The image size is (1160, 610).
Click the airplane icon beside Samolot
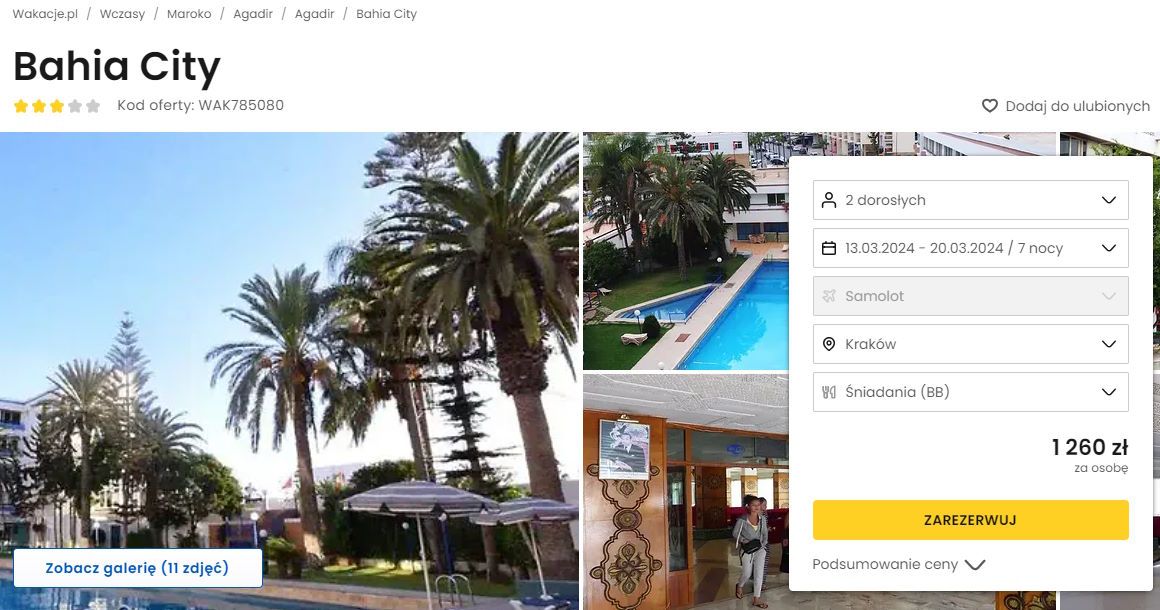[x=829, y=296]
